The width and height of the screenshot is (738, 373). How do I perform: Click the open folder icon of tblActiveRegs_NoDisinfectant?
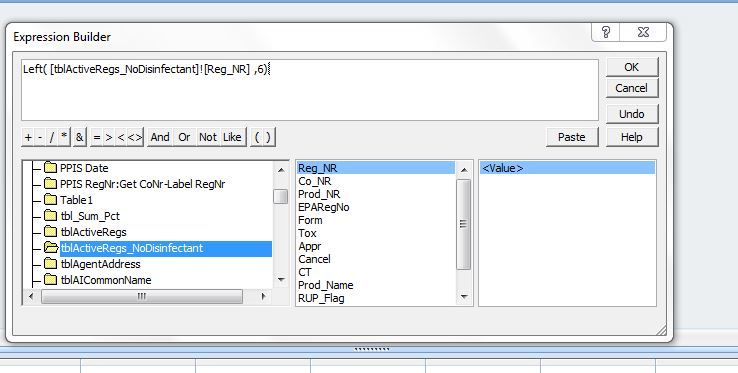coord(51,248)
